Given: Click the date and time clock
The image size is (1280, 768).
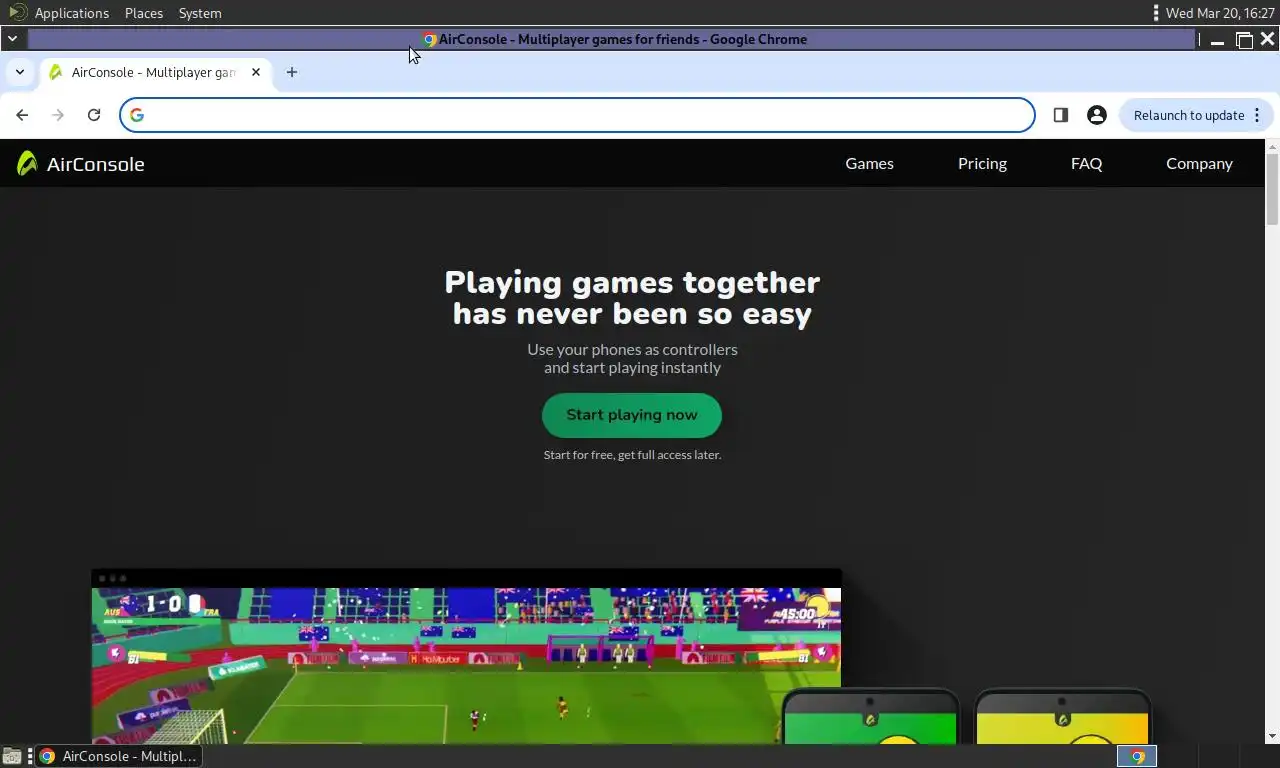Looking at the screenshot, I should (x=1220, y=13).
